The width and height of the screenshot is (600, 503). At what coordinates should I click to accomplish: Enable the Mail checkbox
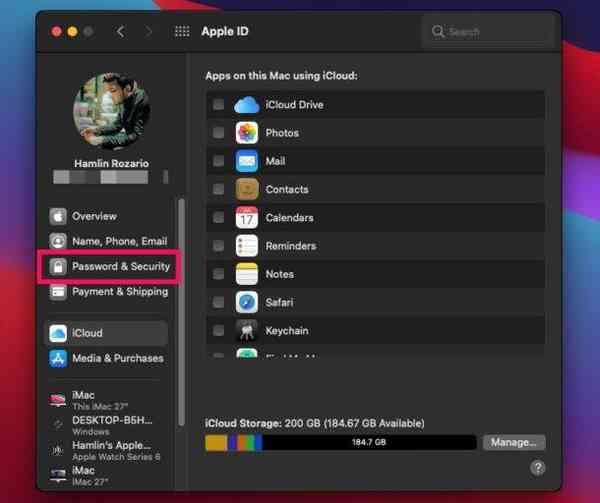tap(218, 161)
